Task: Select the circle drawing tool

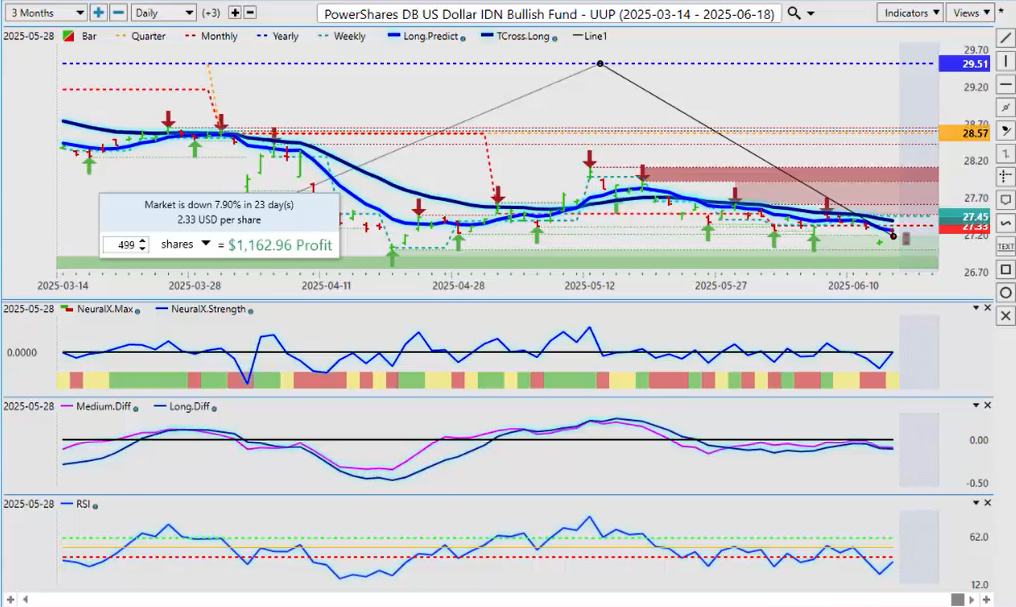Action: click(1003, 292)
